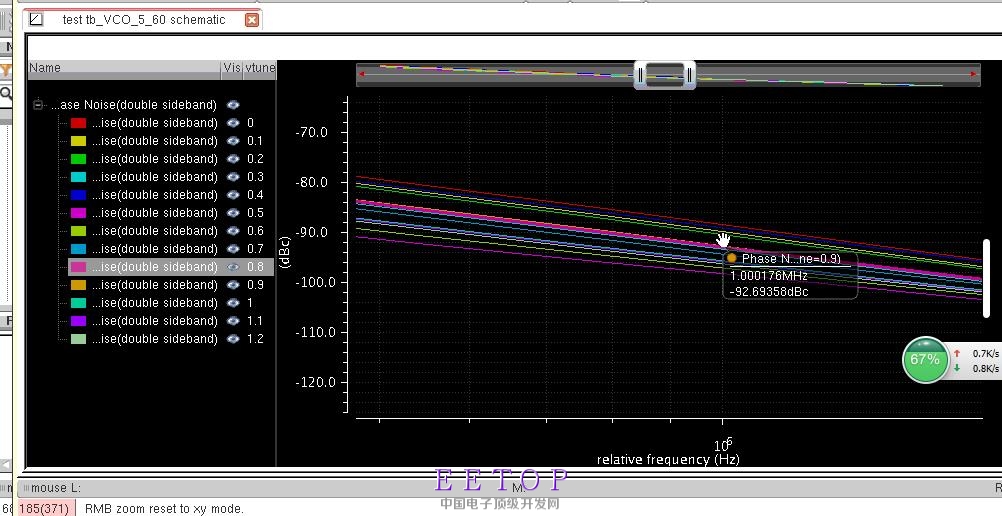1002x516 pixels.
Task: Collapse the Phase Noise(double sideband) tree group
Action: coord(38,105)
